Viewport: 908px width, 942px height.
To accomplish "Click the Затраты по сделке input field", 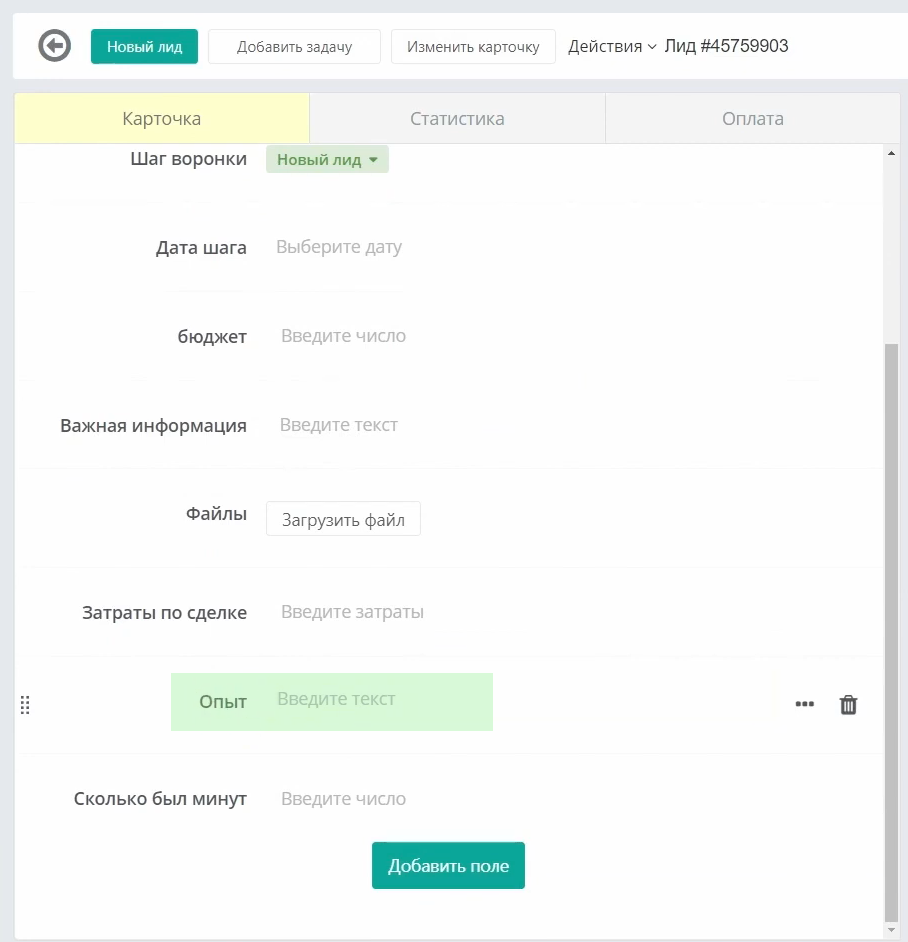I will tap(352, 612).
